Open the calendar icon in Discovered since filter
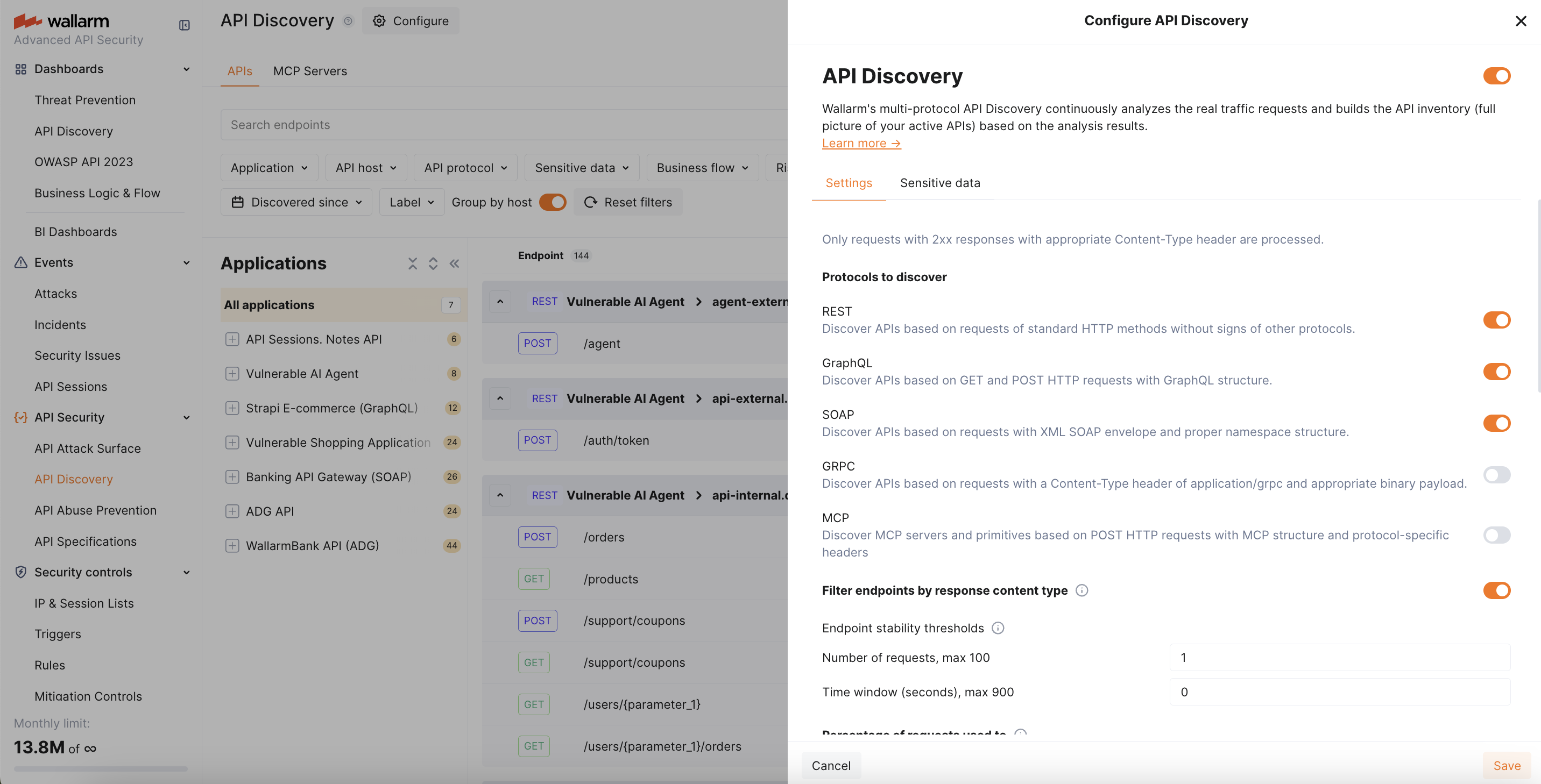Viewport: 1541px width, 784px height. (238, 202)
